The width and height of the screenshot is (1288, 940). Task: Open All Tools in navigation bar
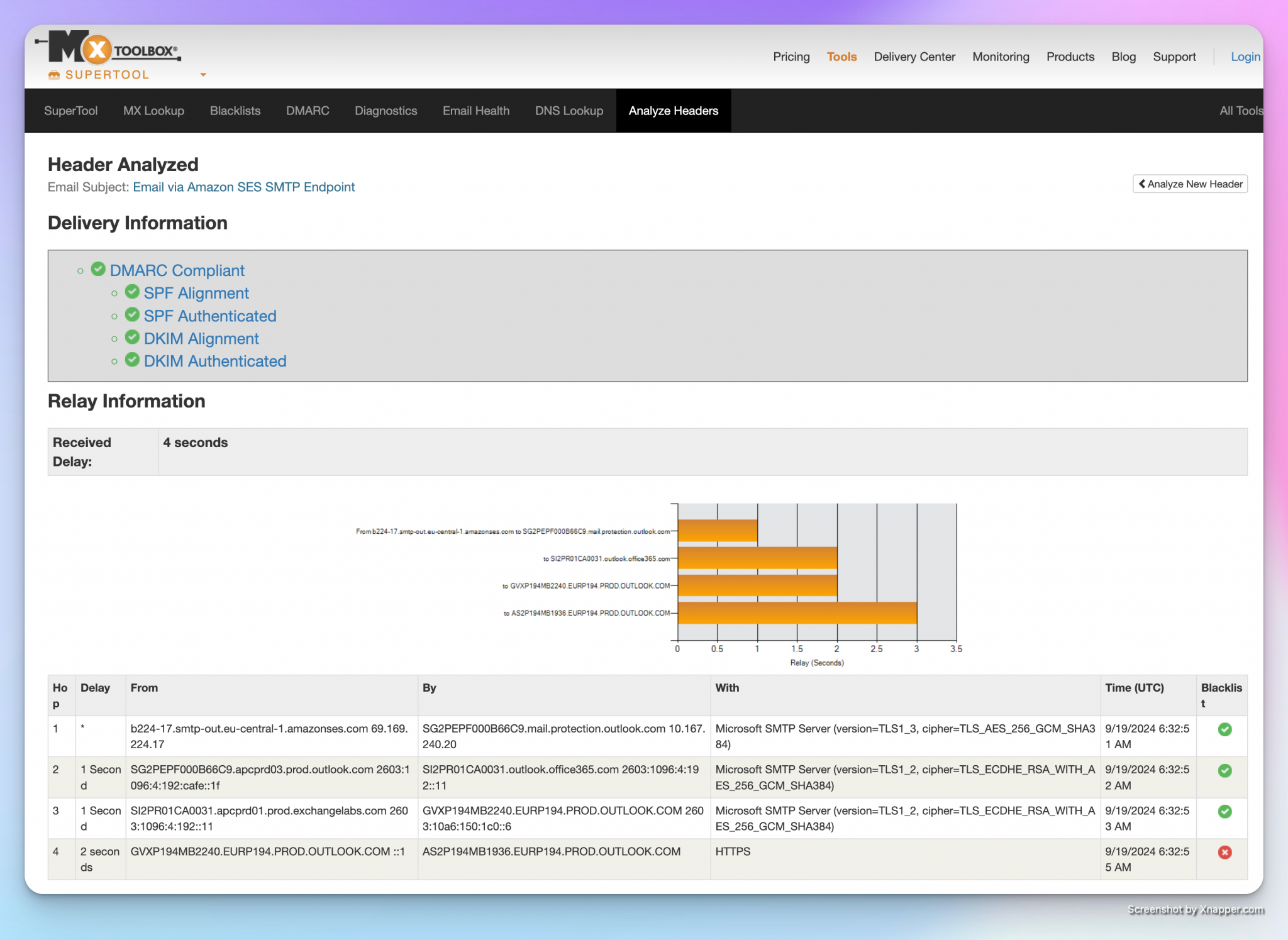point(1240,111)
